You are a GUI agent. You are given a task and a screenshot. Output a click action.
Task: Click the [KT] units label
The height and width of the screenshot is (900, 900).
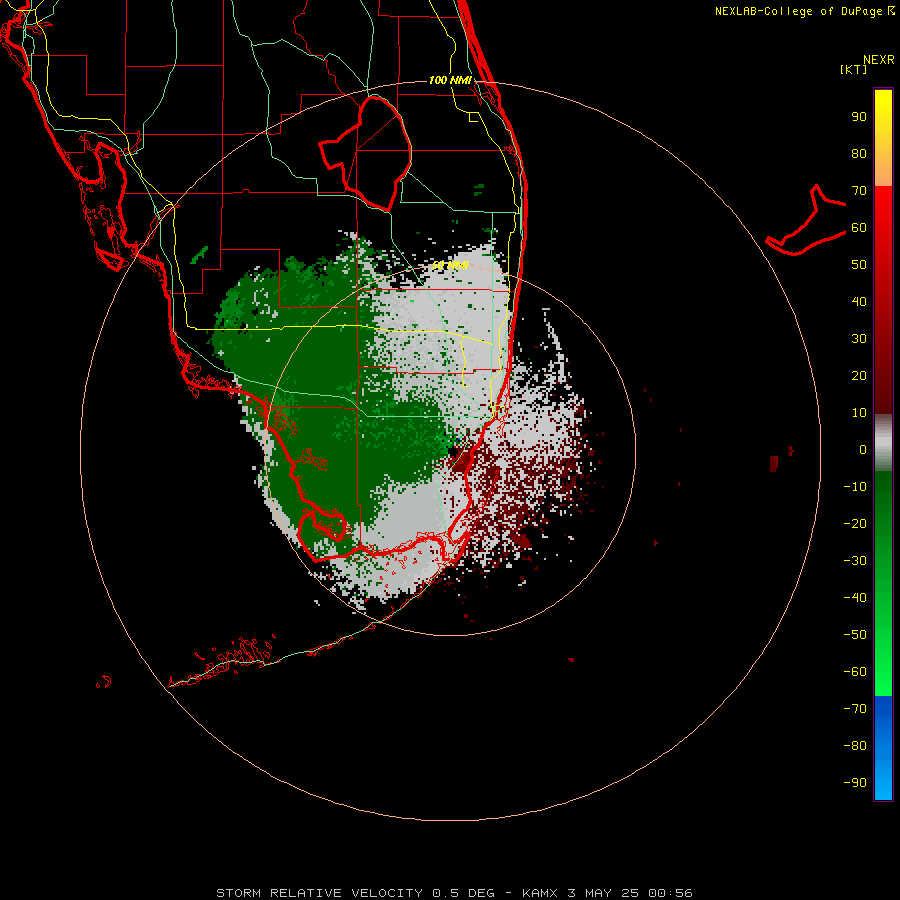(854, 69)
